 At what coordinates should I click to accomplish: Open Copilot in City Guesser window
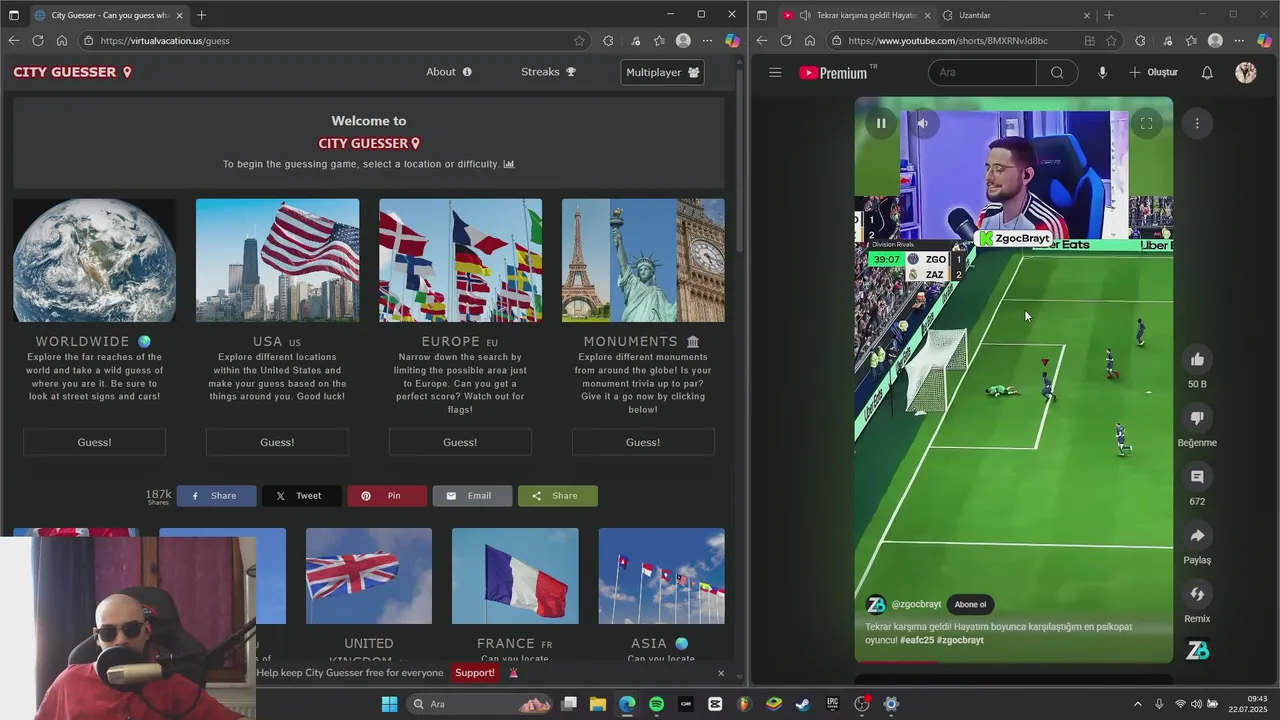click(732, 41)
